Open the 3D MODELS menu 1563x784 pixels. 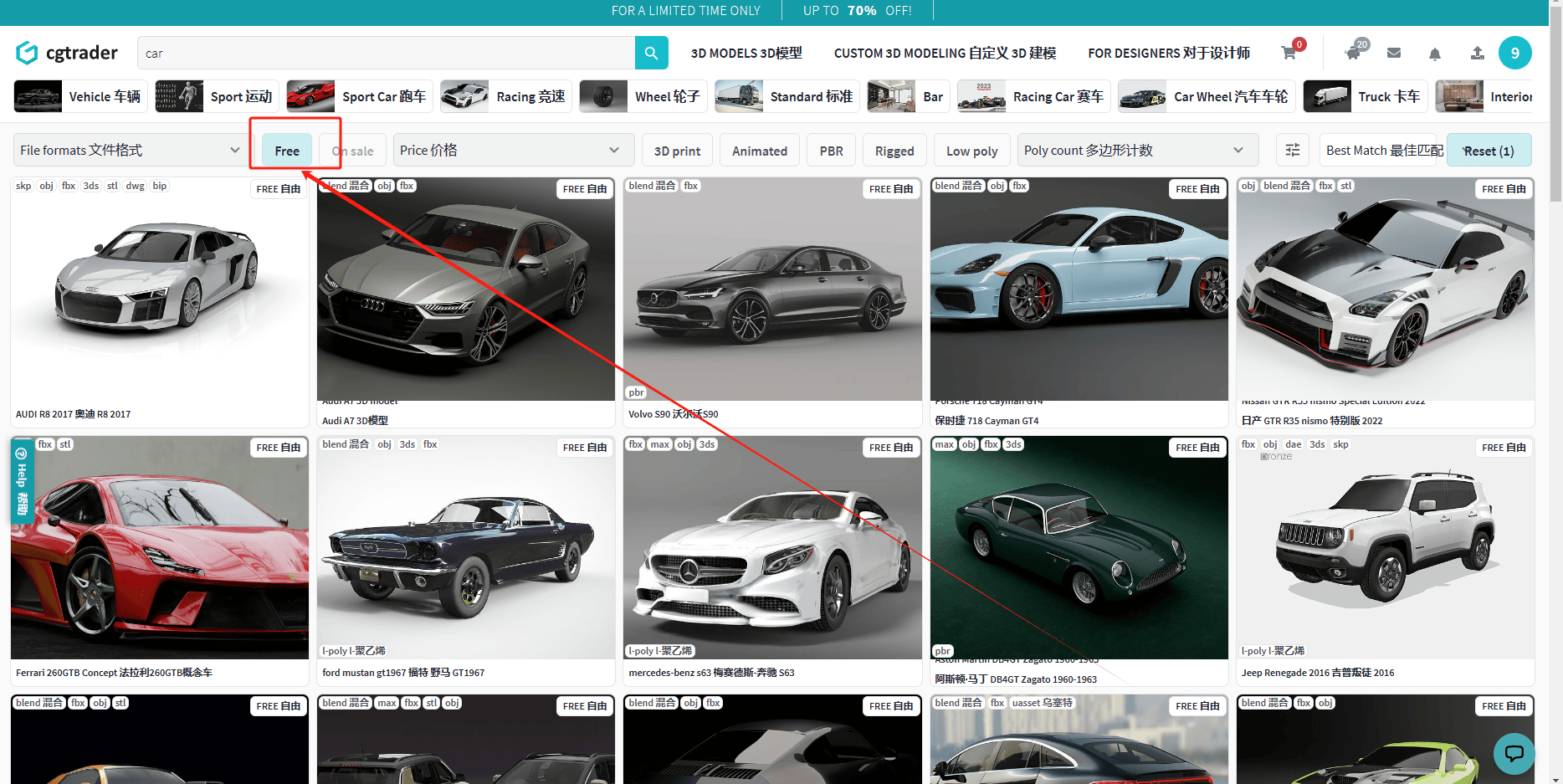(745, 52)
